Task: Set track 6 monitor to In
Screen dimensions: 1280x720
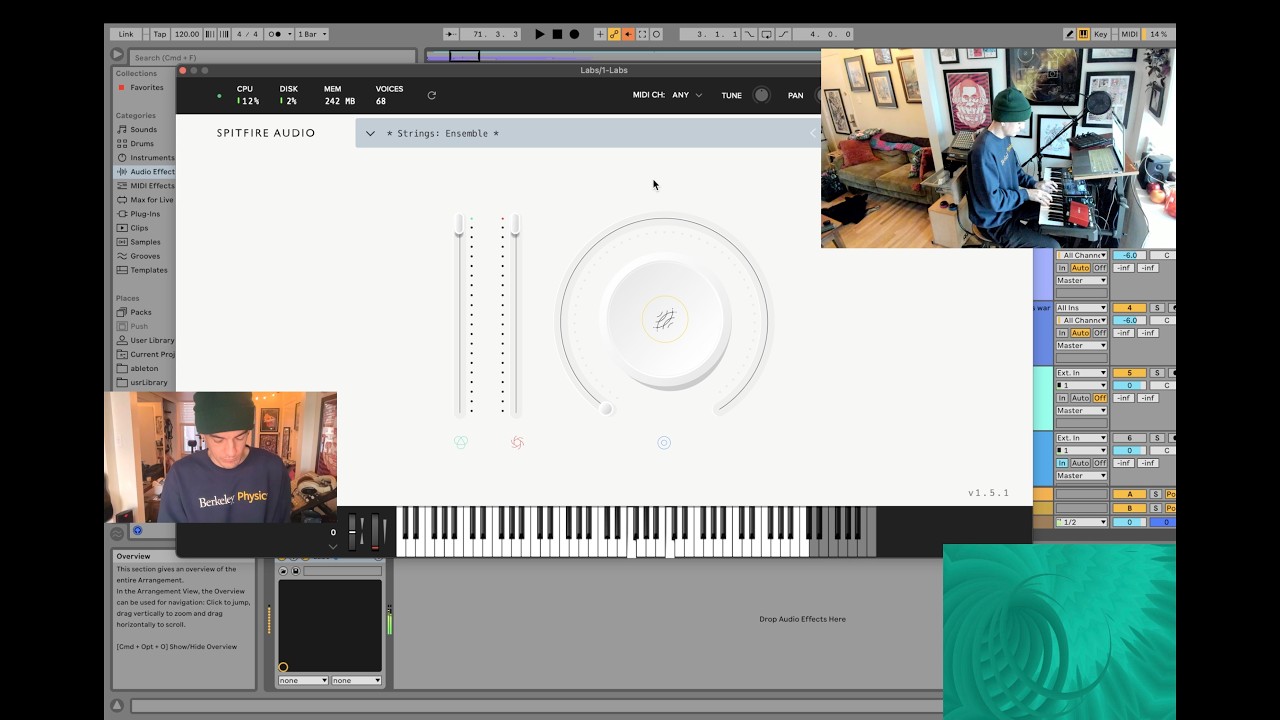Action: pos(1062,463)
